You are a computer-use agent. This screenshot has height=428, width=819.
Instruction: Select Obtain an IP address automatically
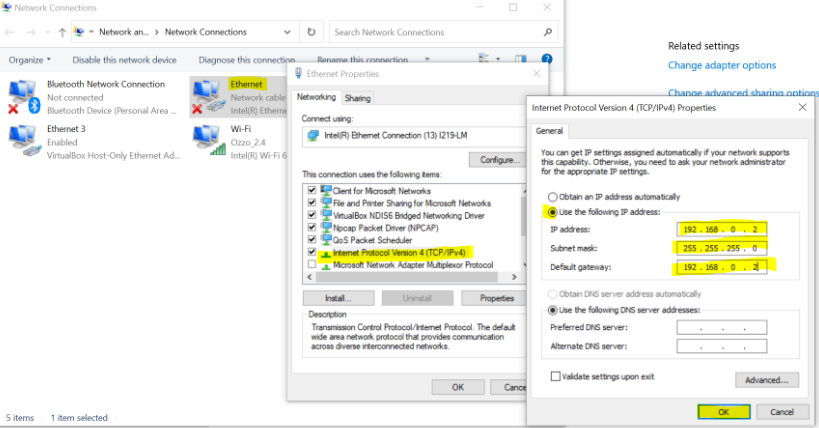coord(553,197)
